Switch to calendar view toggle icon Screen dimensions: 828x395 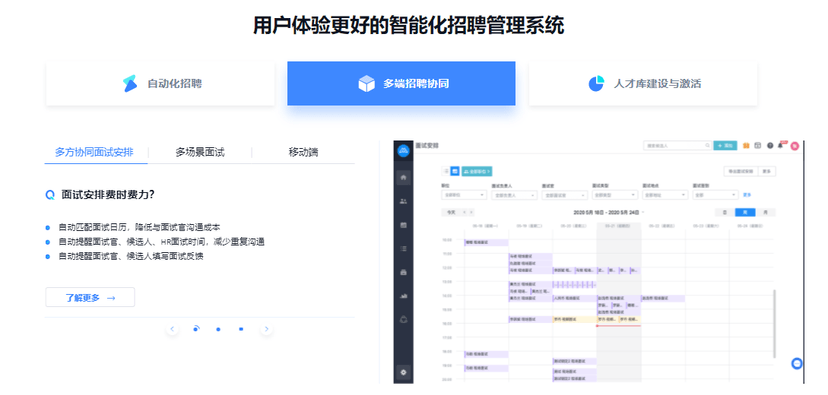[455, 171]
